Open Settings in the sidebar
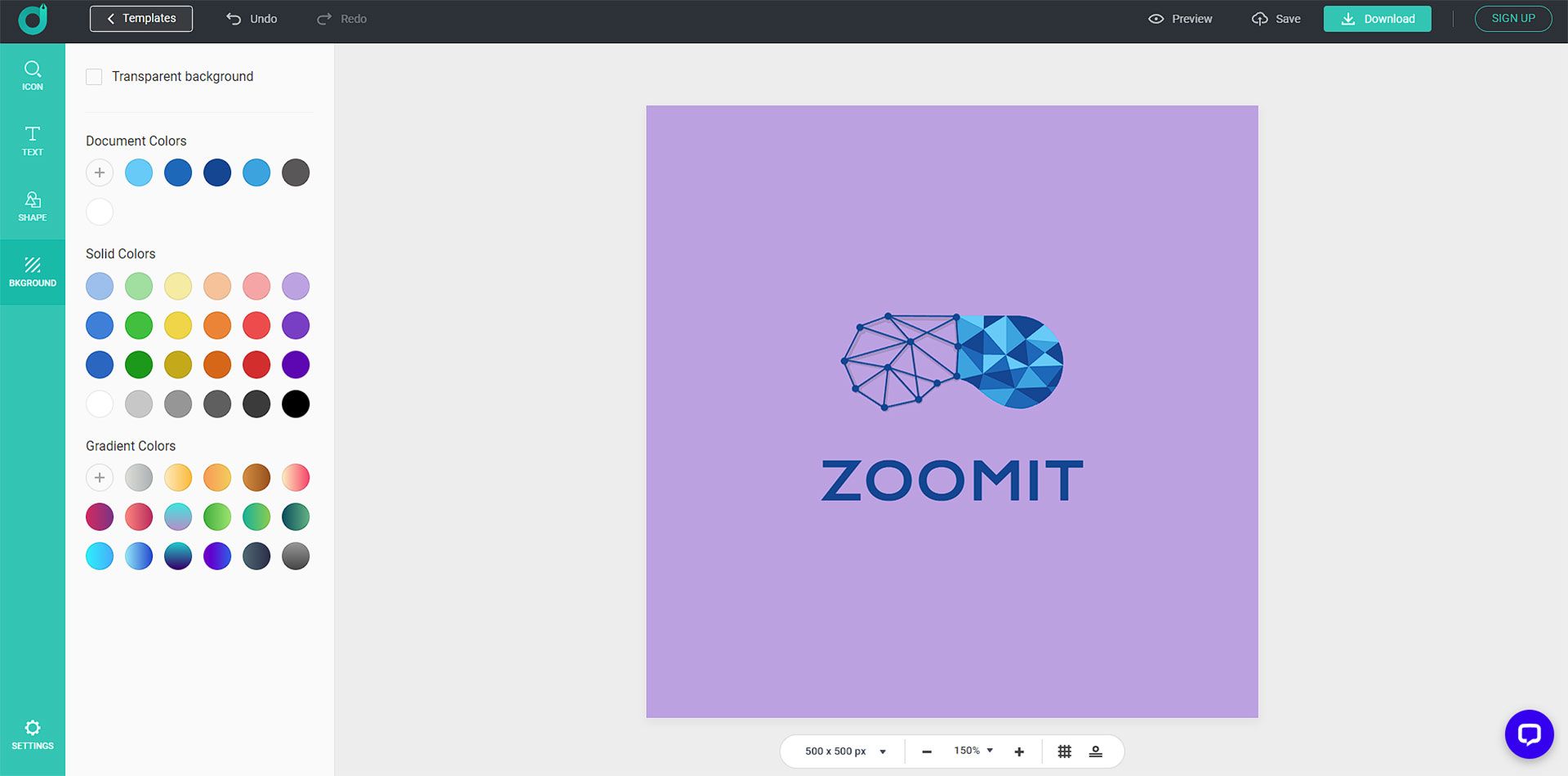Image resolution: width=1568 pixels, height=776 pixels. 33,735
